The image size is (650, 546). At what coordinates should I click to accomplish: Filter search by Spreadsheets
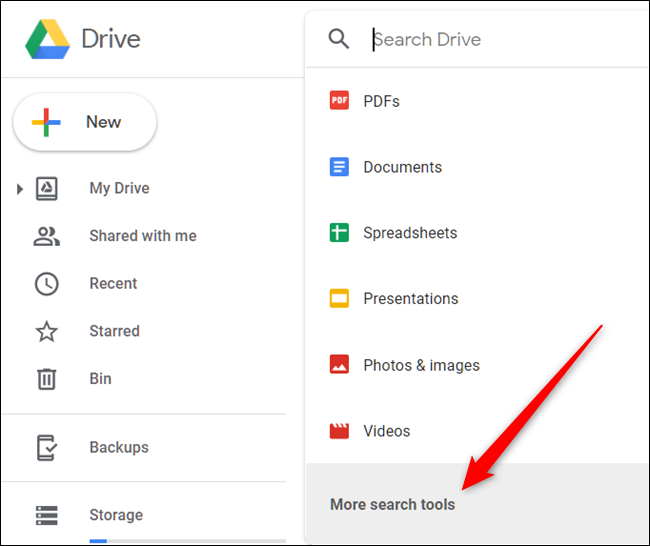[478, 233]
